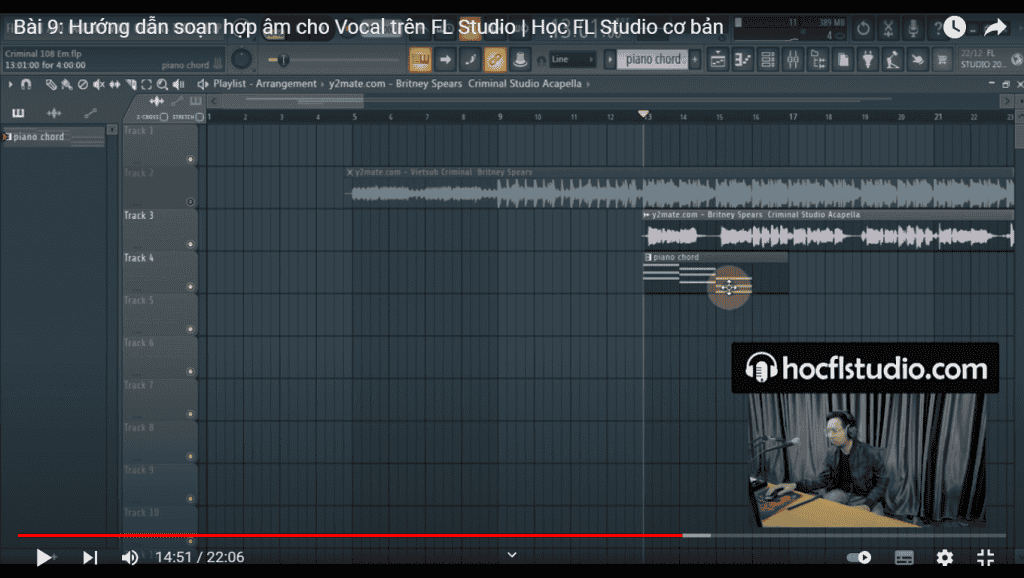The image size is (1024, 578).
Task: Click the scissors cut icon in top toolbar
Action: pos(888,29)
